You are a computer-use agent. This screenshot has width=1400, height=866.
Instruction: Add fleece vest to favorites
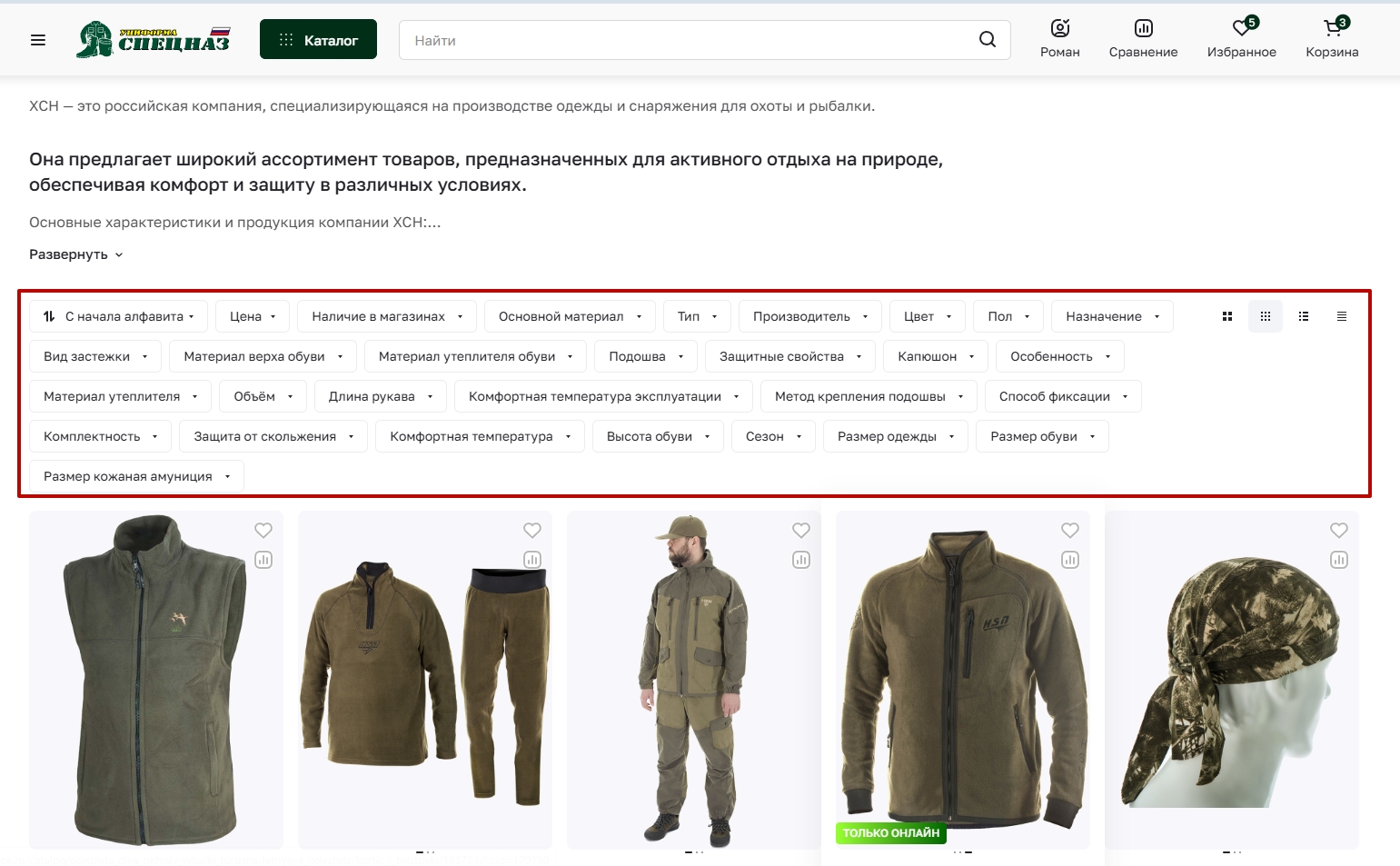click(263, 531)
